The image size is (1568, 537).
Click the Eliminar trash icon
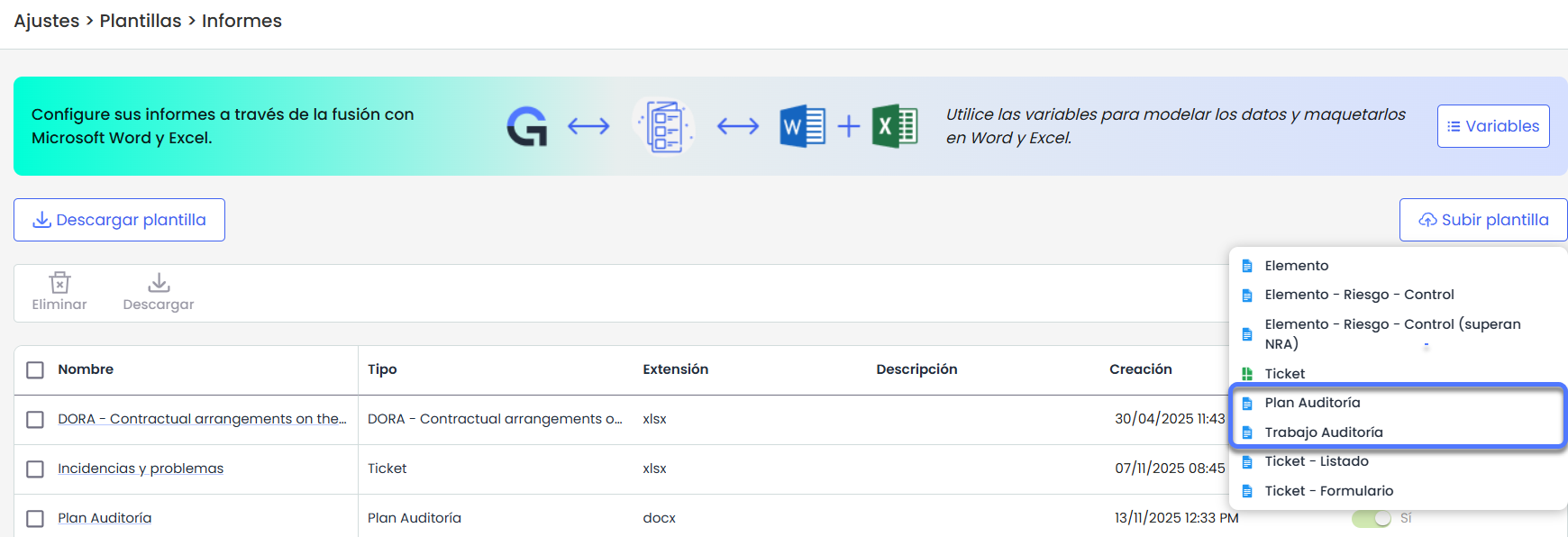[x=59, y=283]
